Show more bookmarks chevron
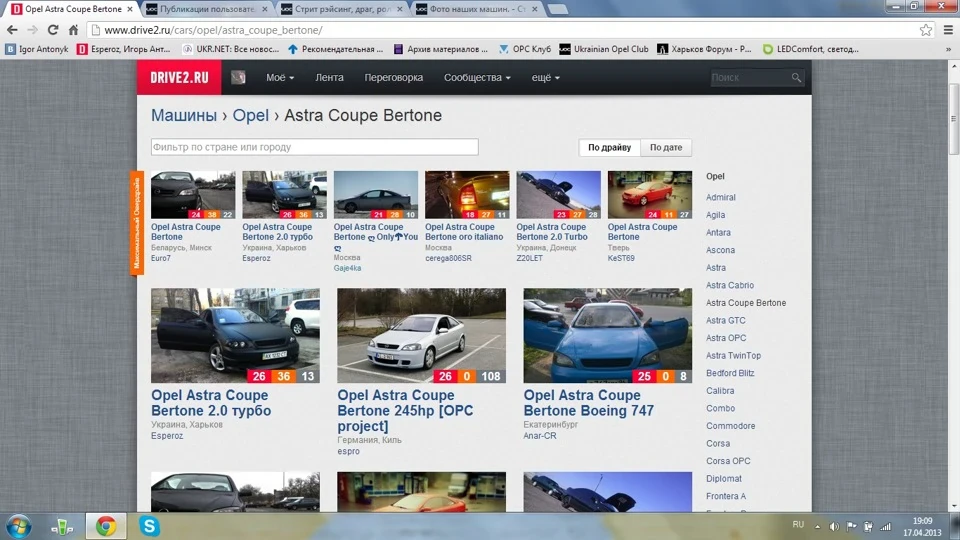The width and height of the screenshot is (960, 540). 948,49
